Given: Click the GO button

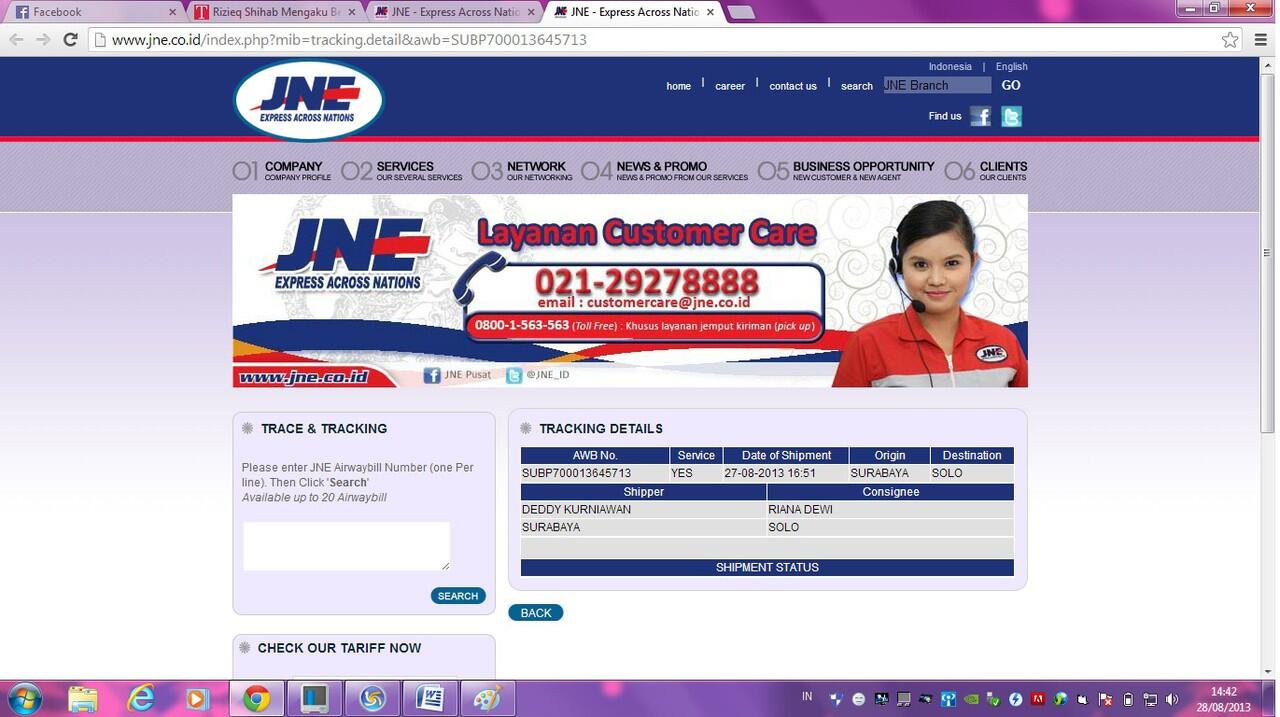Looking at the screenshot, I should 1011,85.
